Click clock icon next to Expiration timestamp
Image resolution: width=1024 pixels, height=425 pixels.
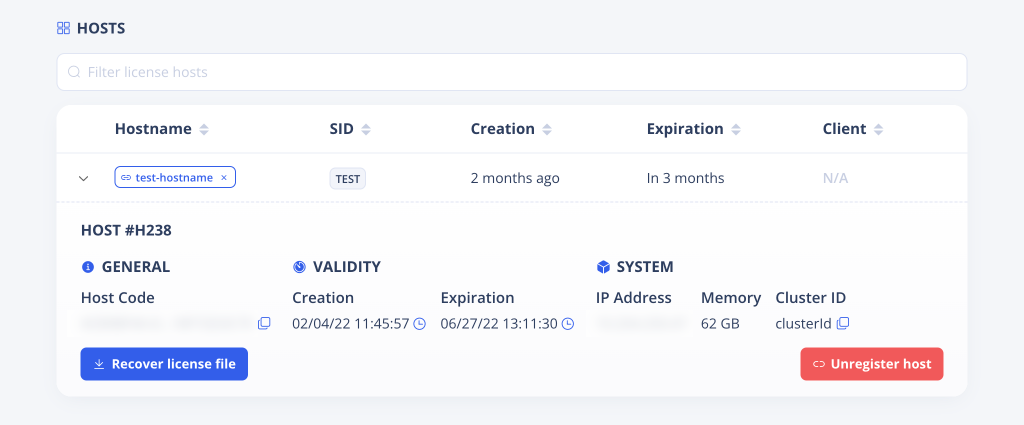pyautogui.click(x=568, y=324)
